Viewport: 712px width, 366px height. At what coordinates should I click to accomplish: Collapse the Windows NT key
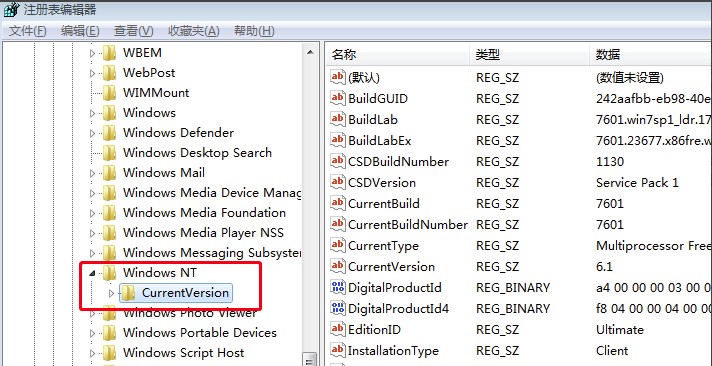click(93, 273)
